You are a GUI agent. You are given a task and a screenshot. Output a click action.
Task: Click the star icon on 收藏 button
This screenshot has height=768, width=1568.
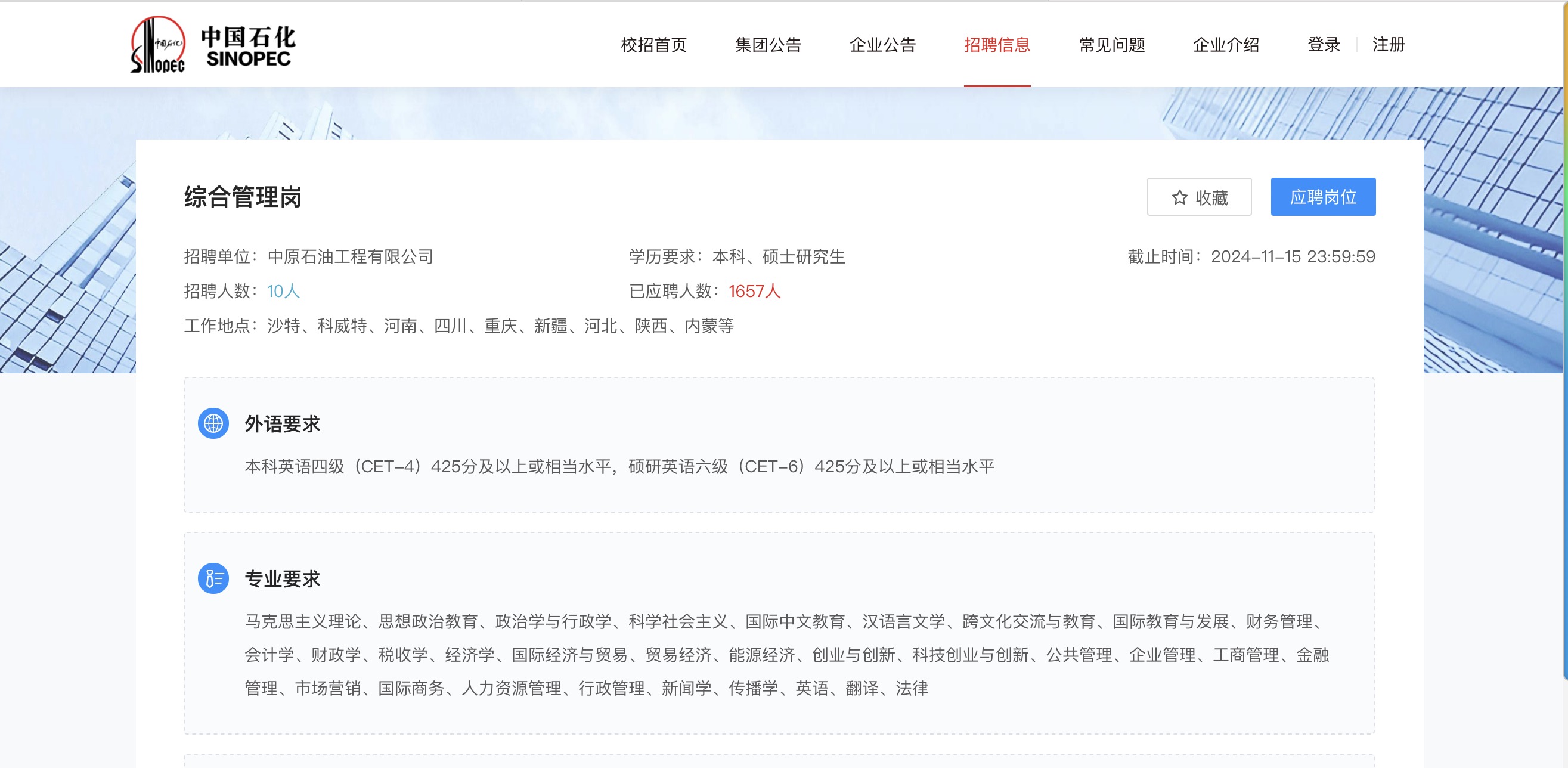tap(1179, 197)
